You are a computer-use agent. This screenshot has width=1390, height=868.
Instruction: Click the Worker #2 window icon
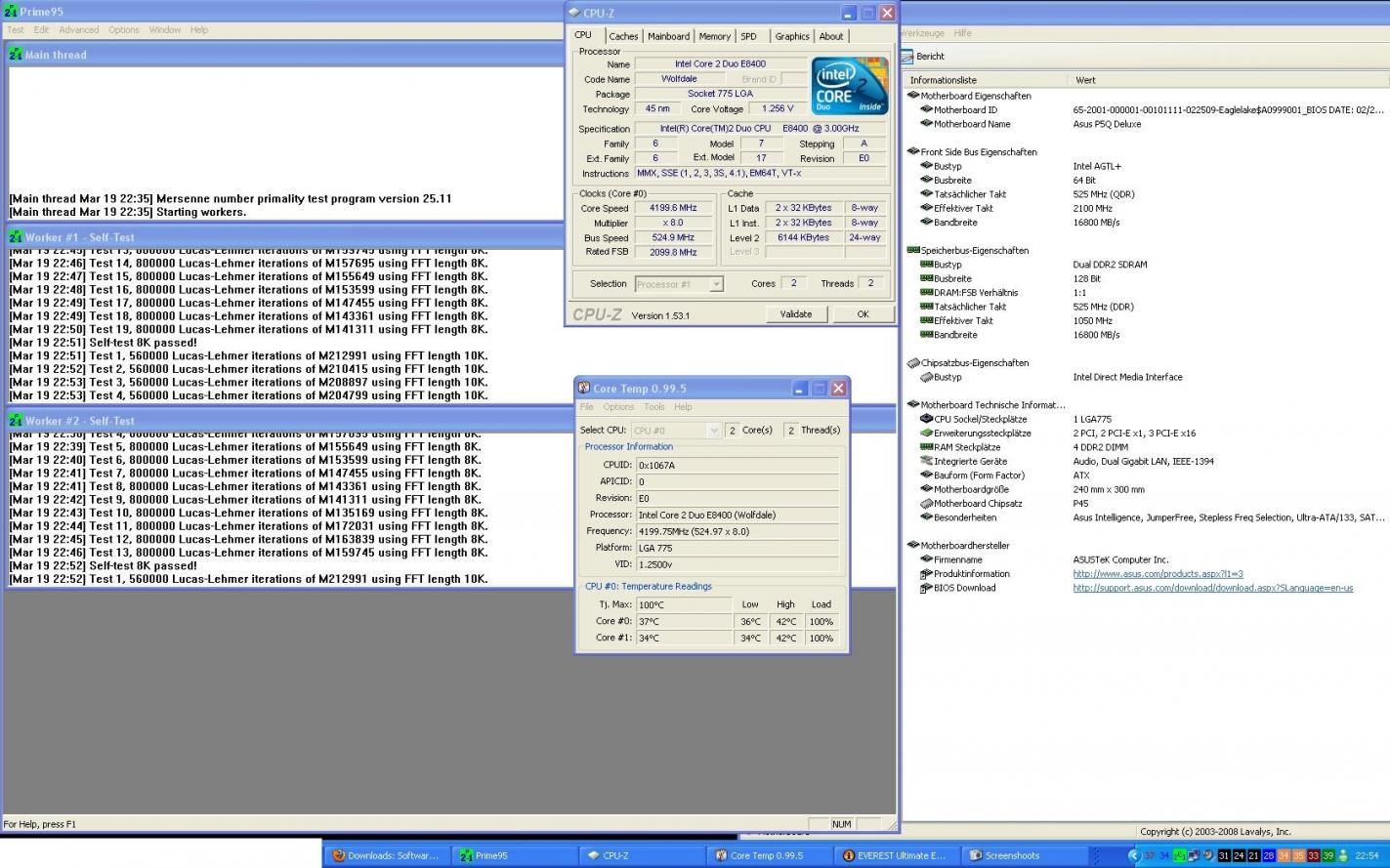click(16, 421)
